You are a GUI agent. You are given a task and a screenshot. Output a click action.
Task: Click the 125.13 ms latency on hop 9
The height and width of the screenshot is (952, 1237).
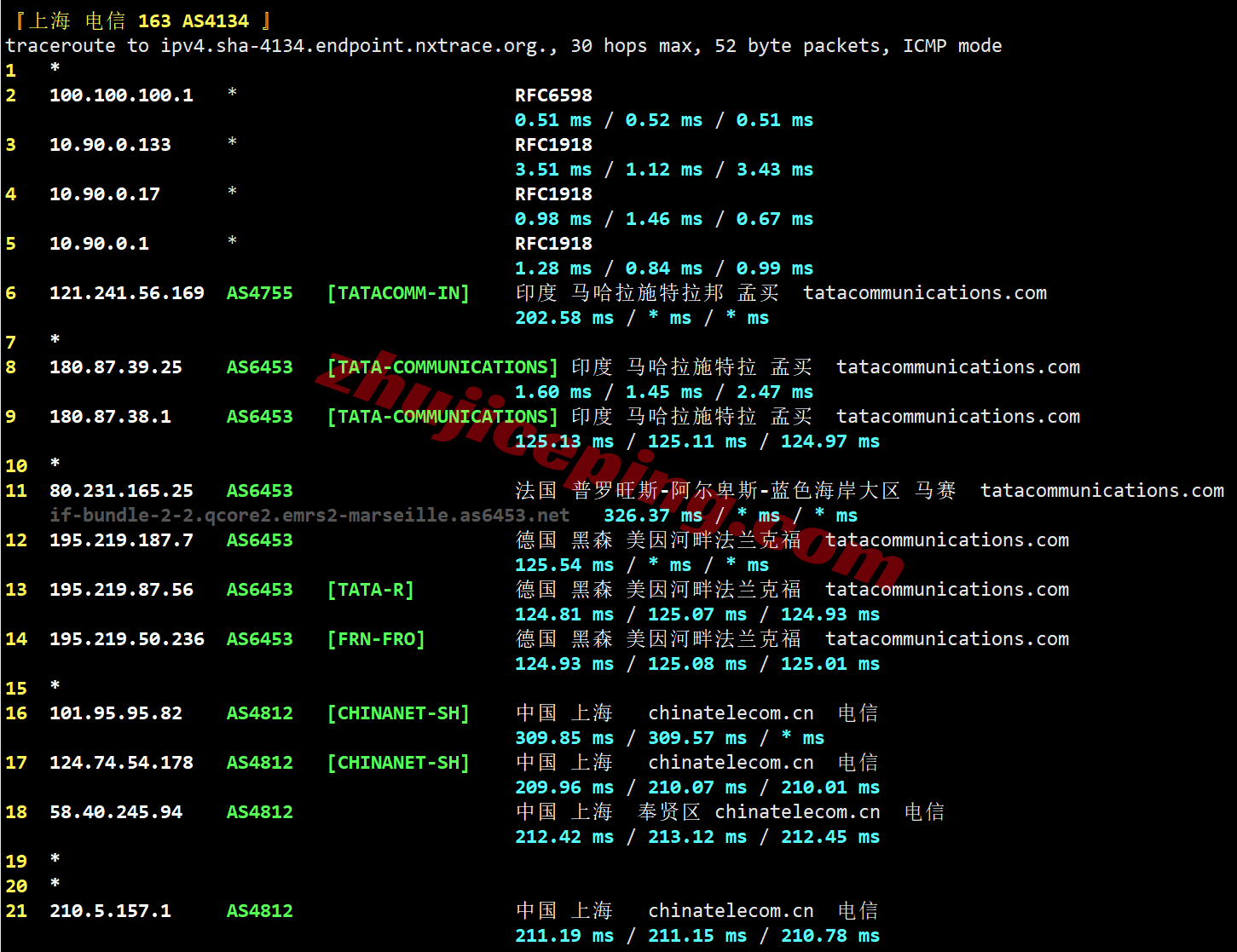click(564, 441)
